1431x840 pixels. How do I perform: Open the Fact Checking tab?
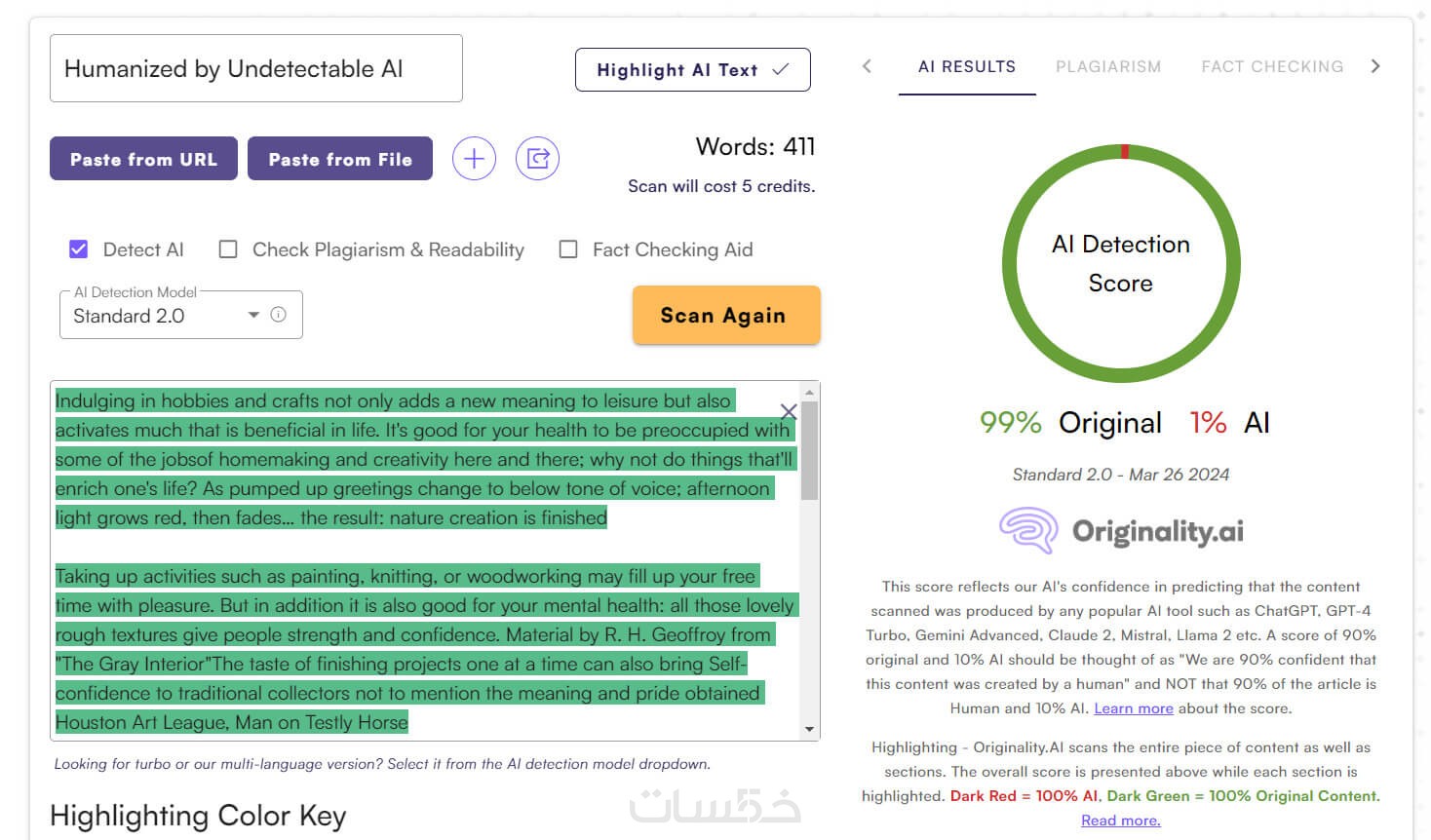coord(1272,66)
